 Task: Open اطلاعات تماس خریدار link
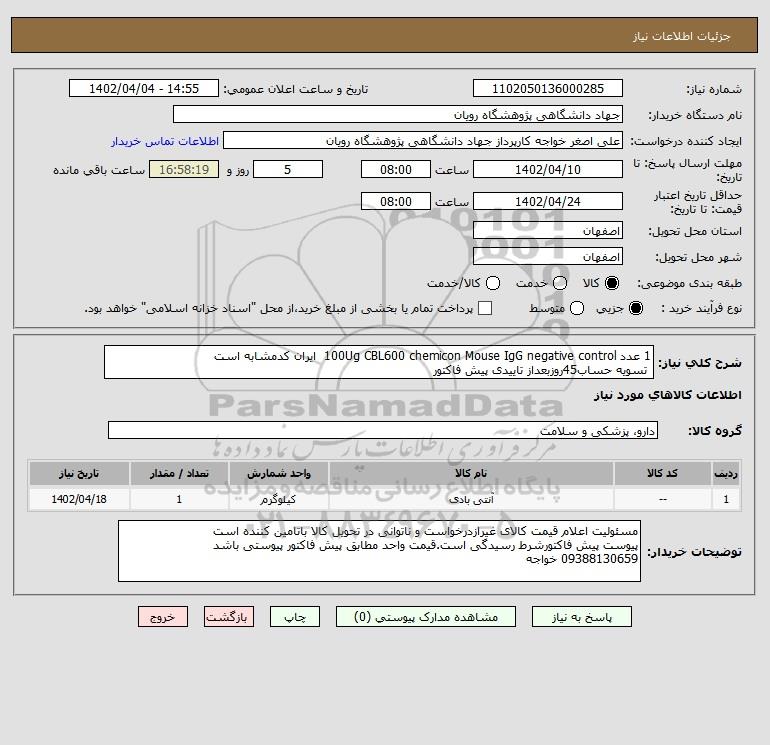click(165, 141)
